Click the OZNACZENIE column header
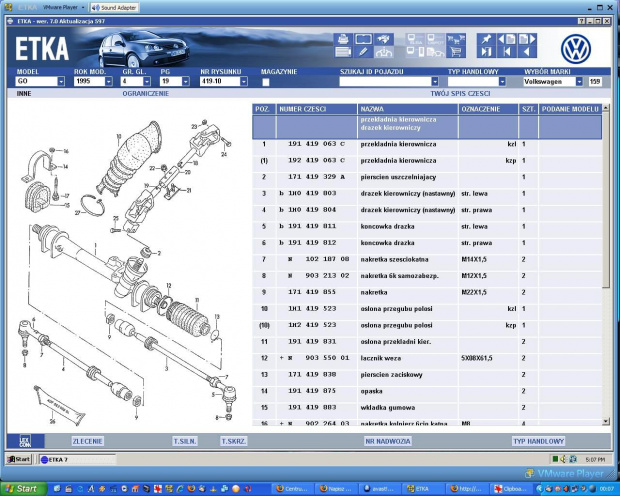The image size is (620, 496). [488, 109]
